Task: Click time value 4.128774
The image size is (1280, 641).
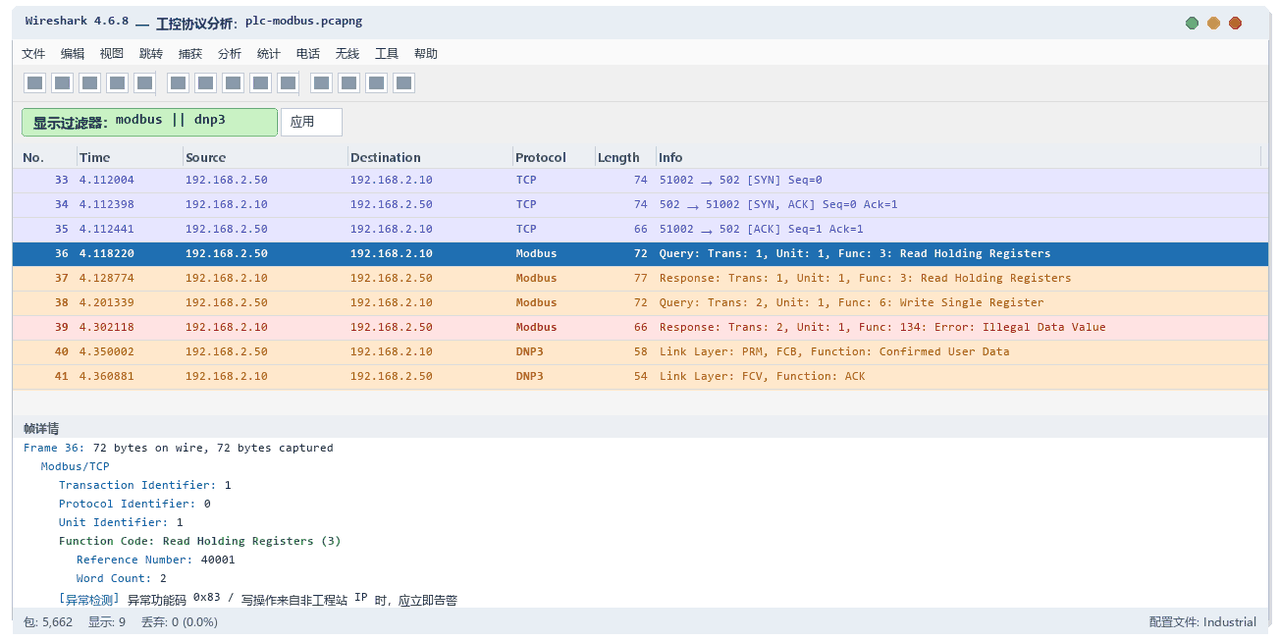Action: tap(106, 278)
